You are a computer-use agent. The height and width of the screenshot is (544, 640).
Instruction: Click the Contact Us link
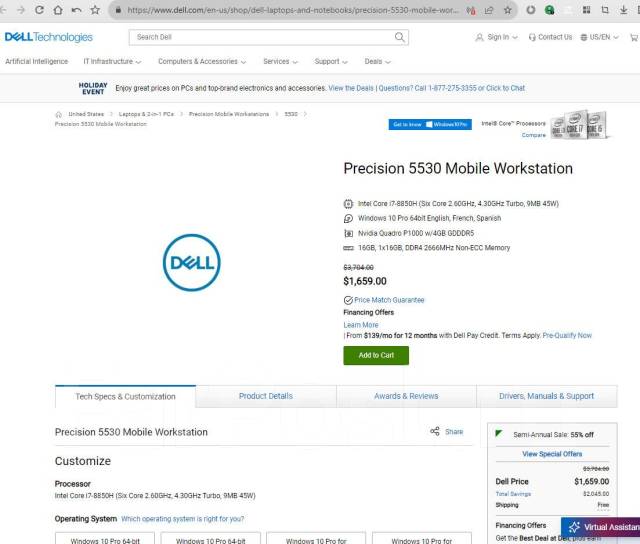click(550, 37)
